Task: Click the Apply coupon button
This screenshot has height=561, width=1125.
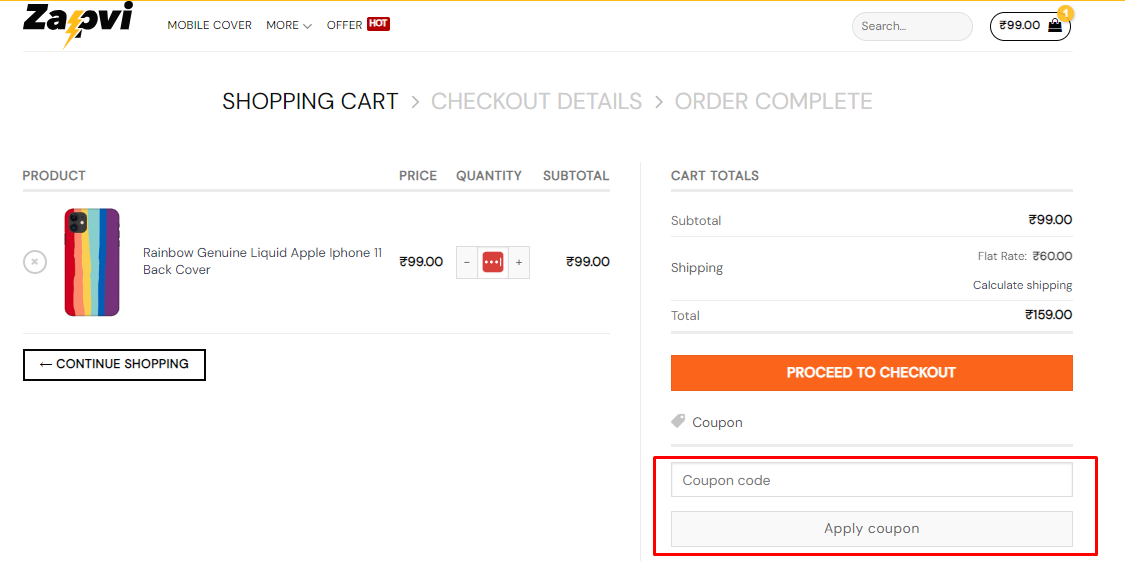Action: [x=872, y=529]
